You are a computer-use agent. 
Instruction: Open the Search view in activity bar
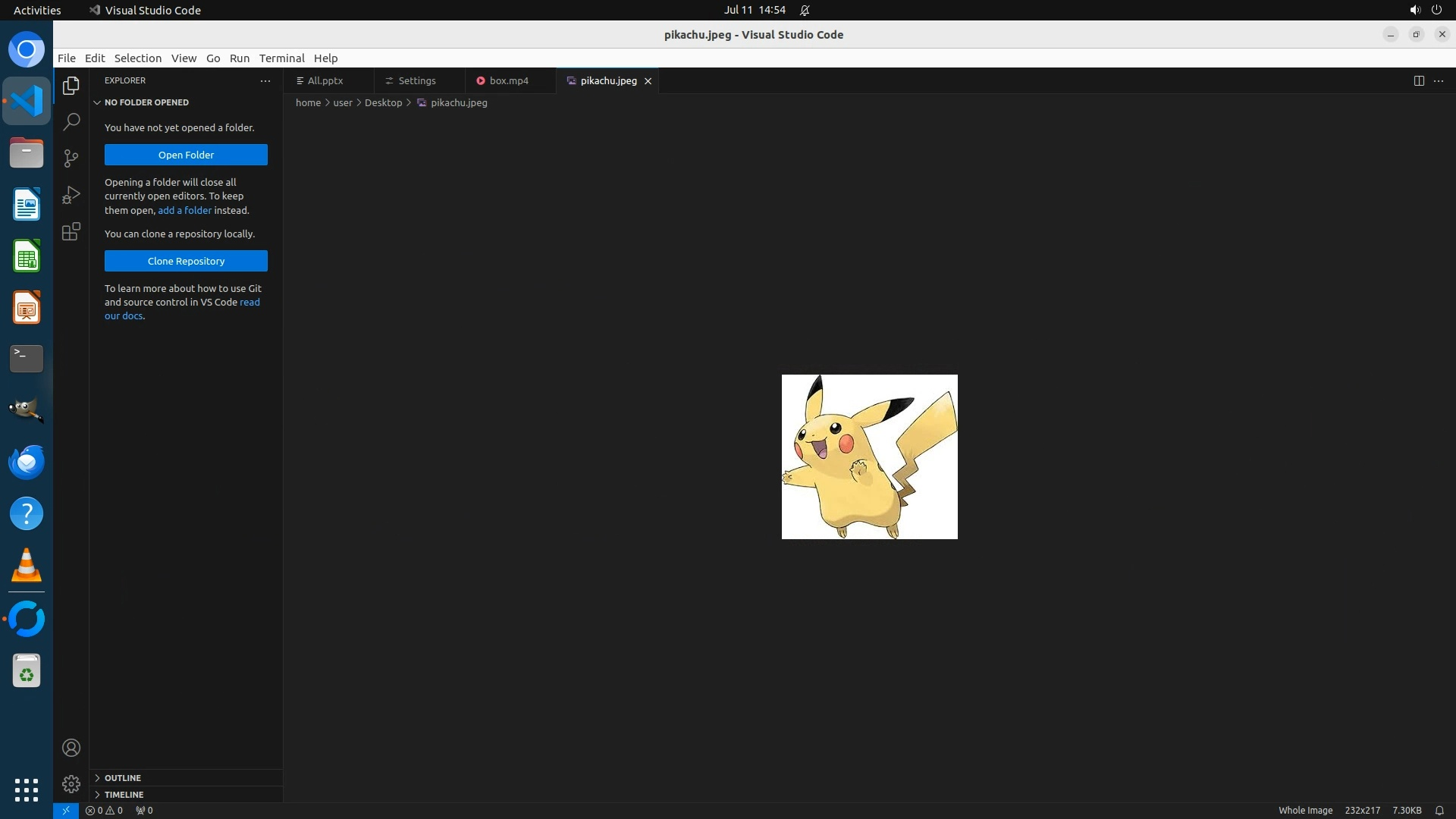[71, 121]
